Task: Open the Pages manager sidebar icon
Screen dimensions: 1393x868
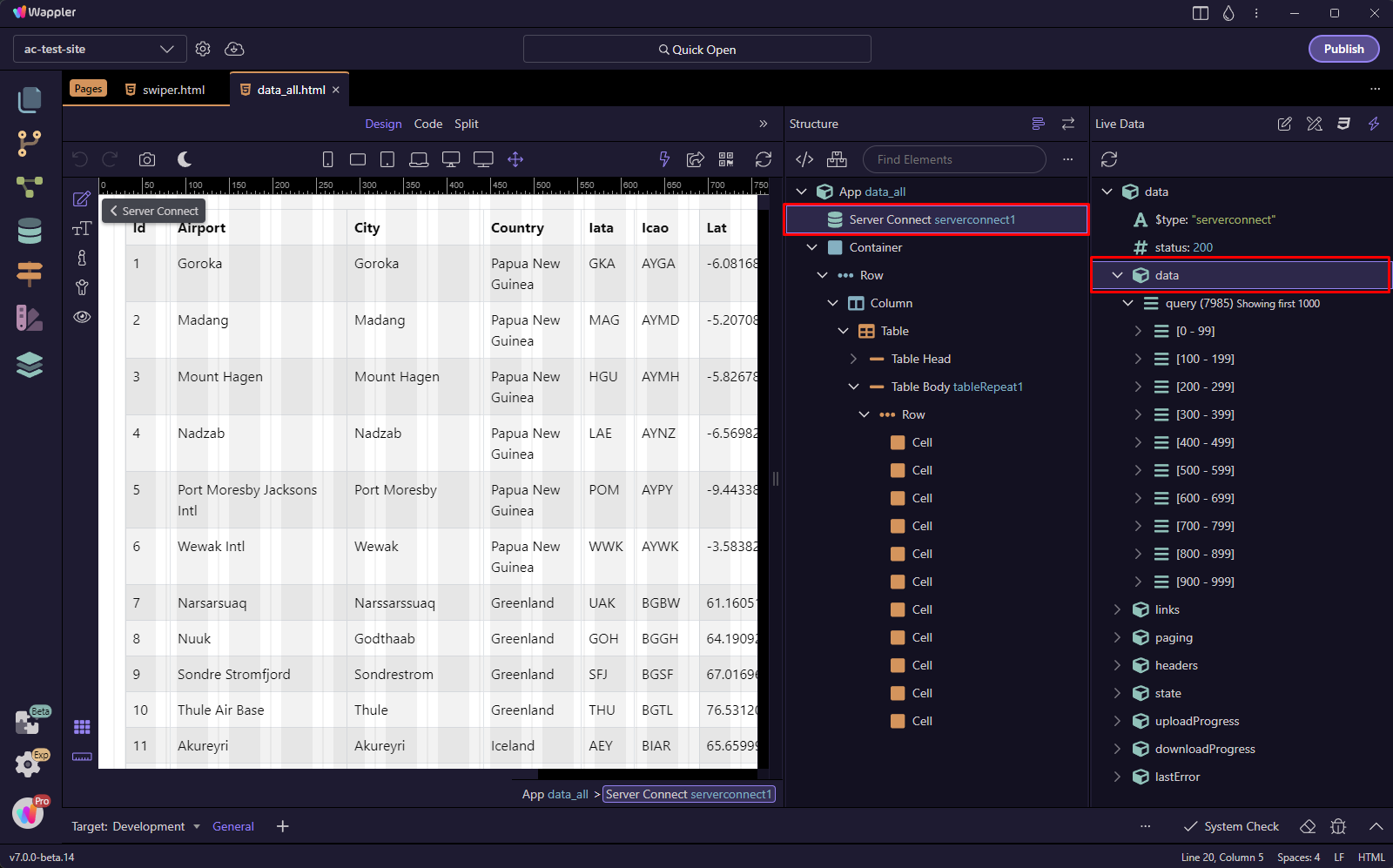Action: 30,100
